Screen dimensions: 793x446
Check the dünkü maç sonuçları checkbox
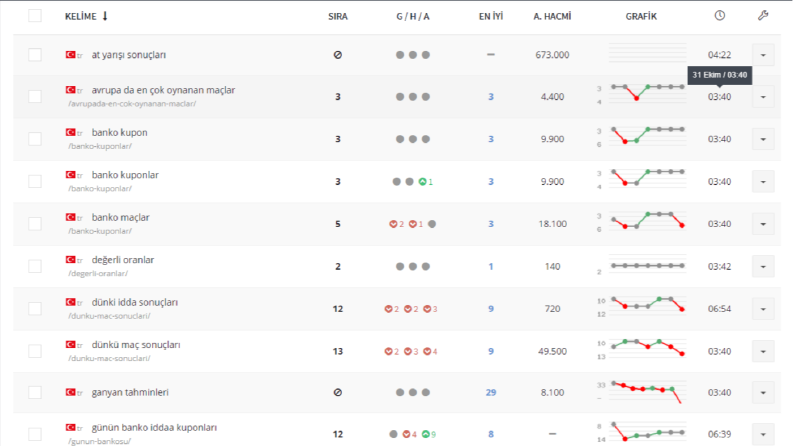[x=35, y=351]
